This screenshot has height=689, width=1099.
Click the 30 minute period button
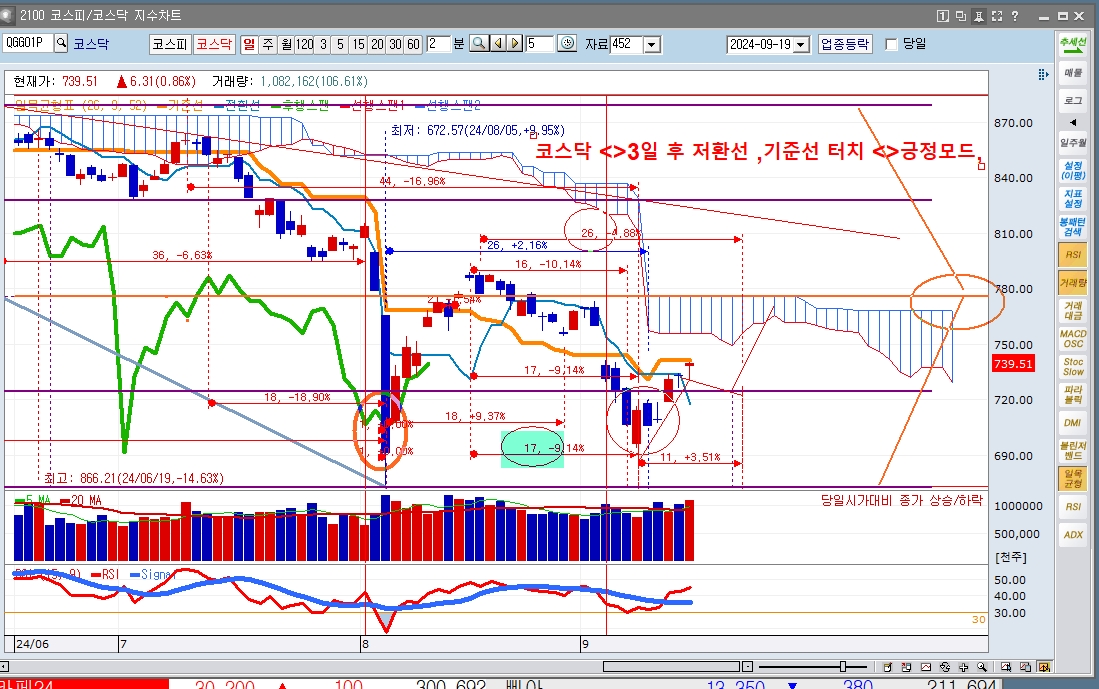[x=395, y=43]
